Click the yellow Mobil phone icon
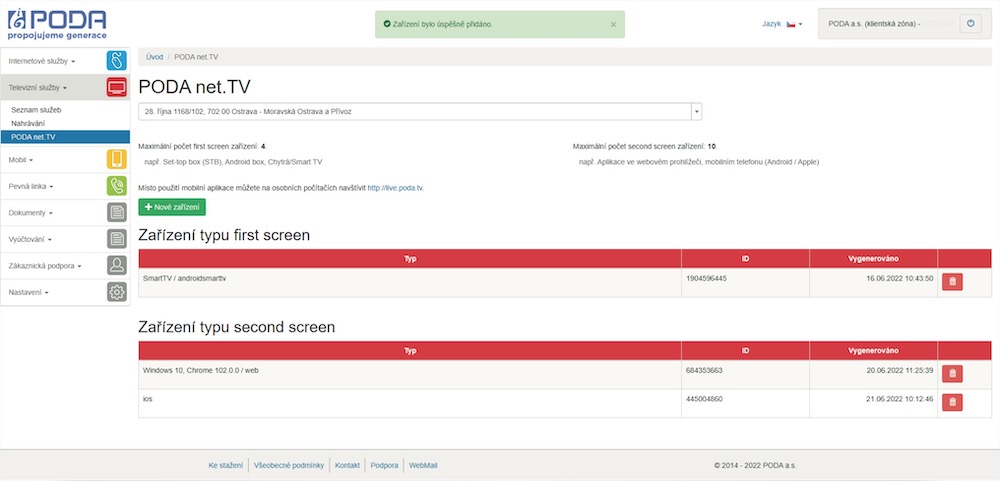 click(117, 159)
